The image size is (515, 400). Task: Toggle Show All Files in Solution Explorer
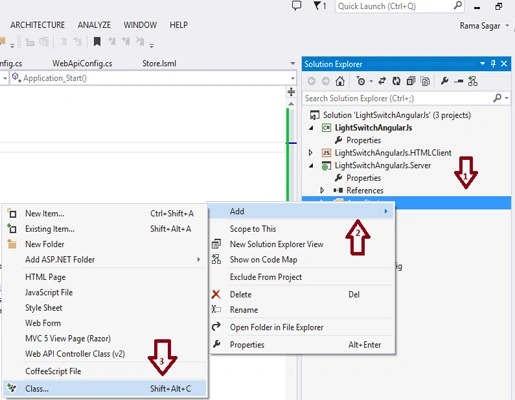pos(425,81)
